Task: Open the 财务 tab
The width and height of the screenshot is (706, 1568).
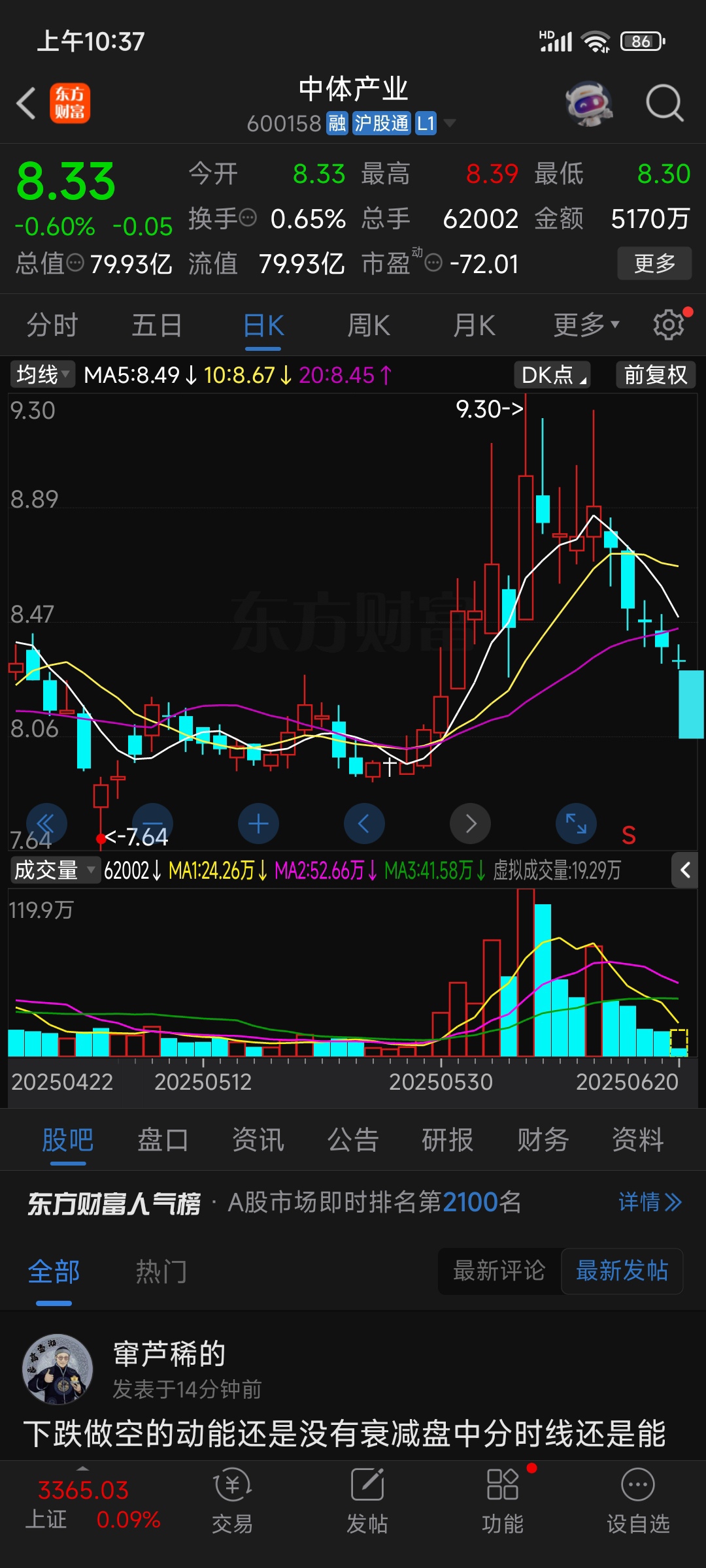Action: pos(543,1139)
